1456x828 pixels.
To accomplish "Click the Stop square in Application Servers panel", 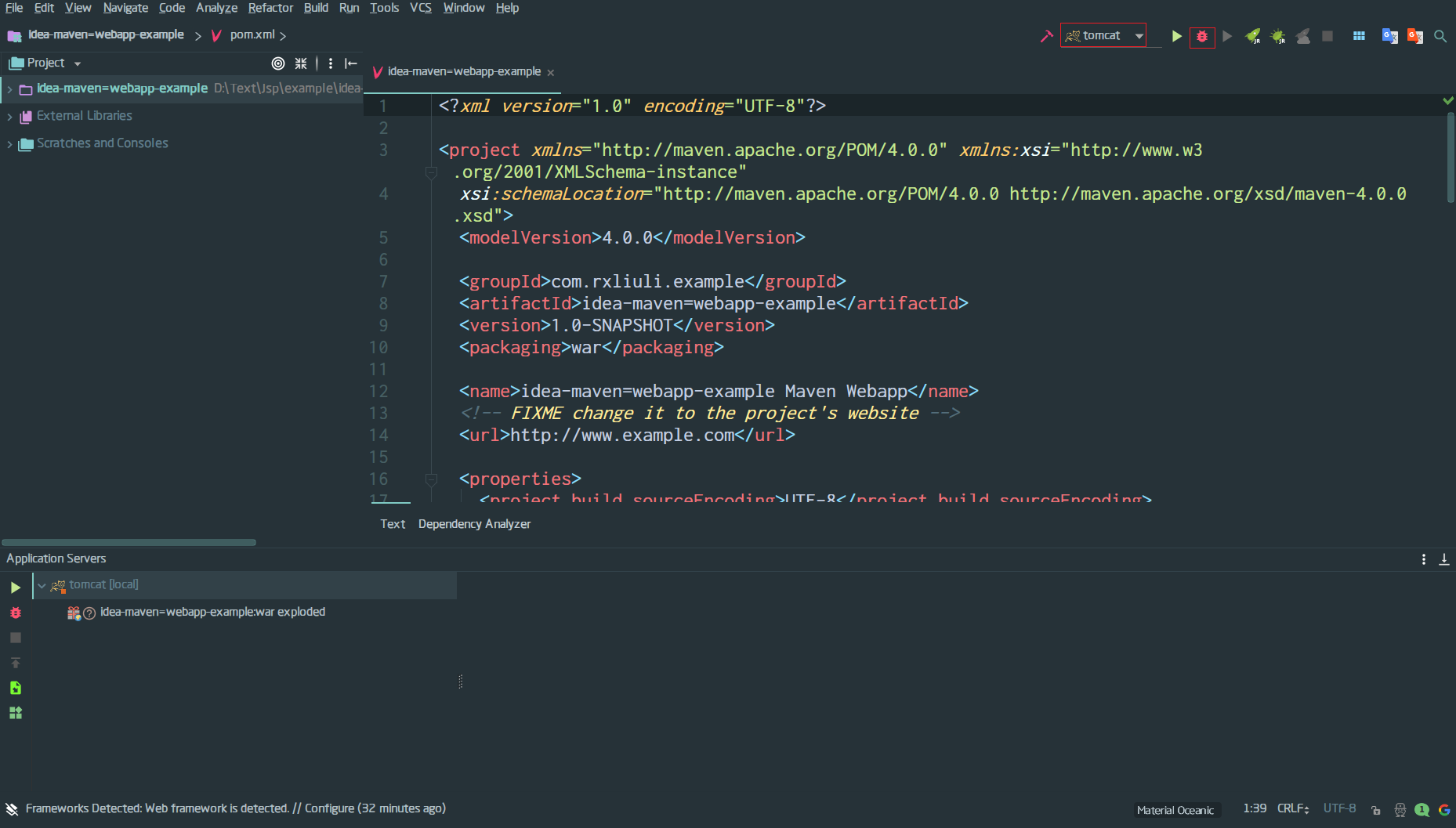I will point(16,638).
